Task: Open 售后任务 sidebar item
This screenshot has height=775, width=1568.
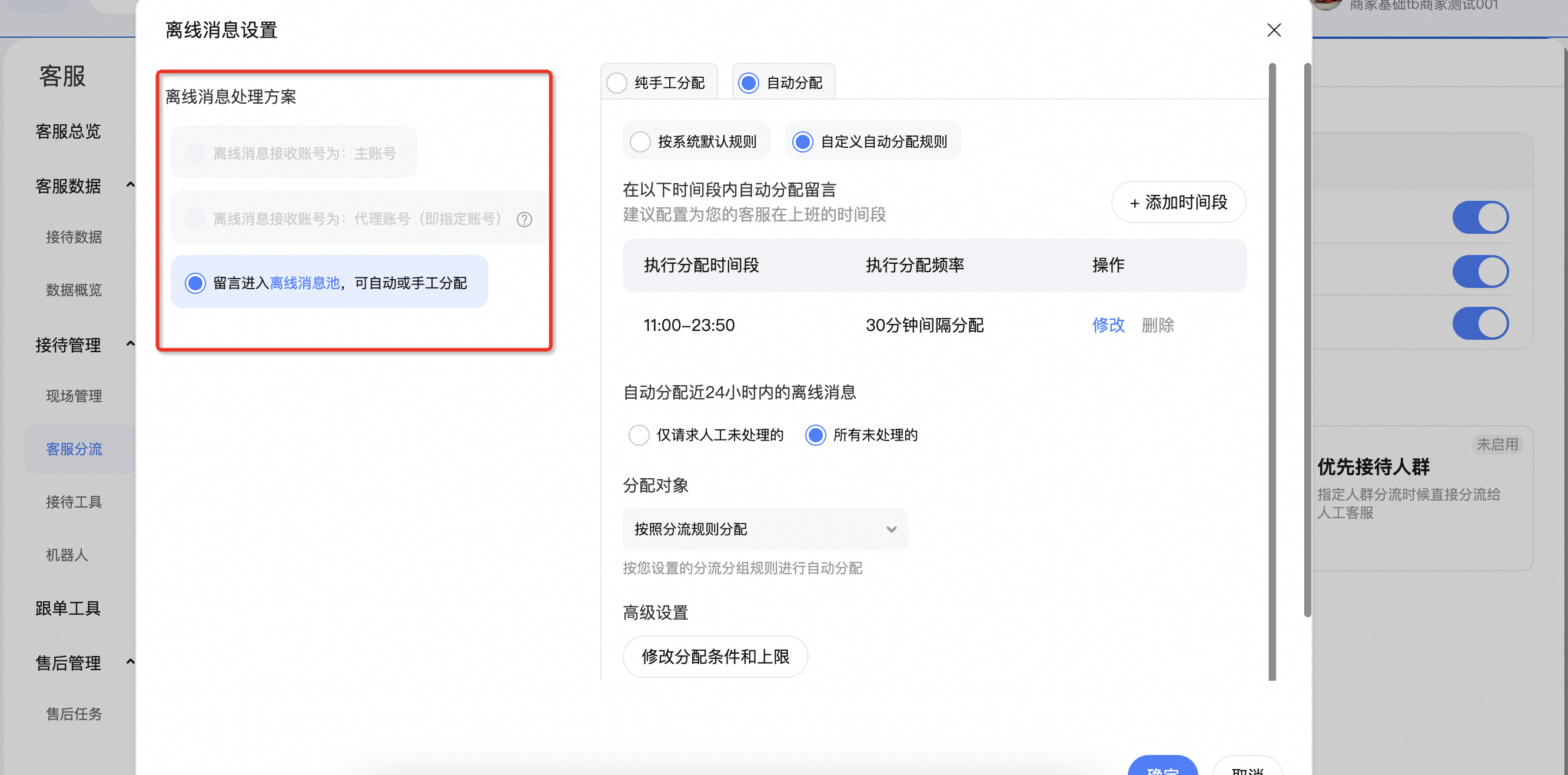Action: coord(74,714)
